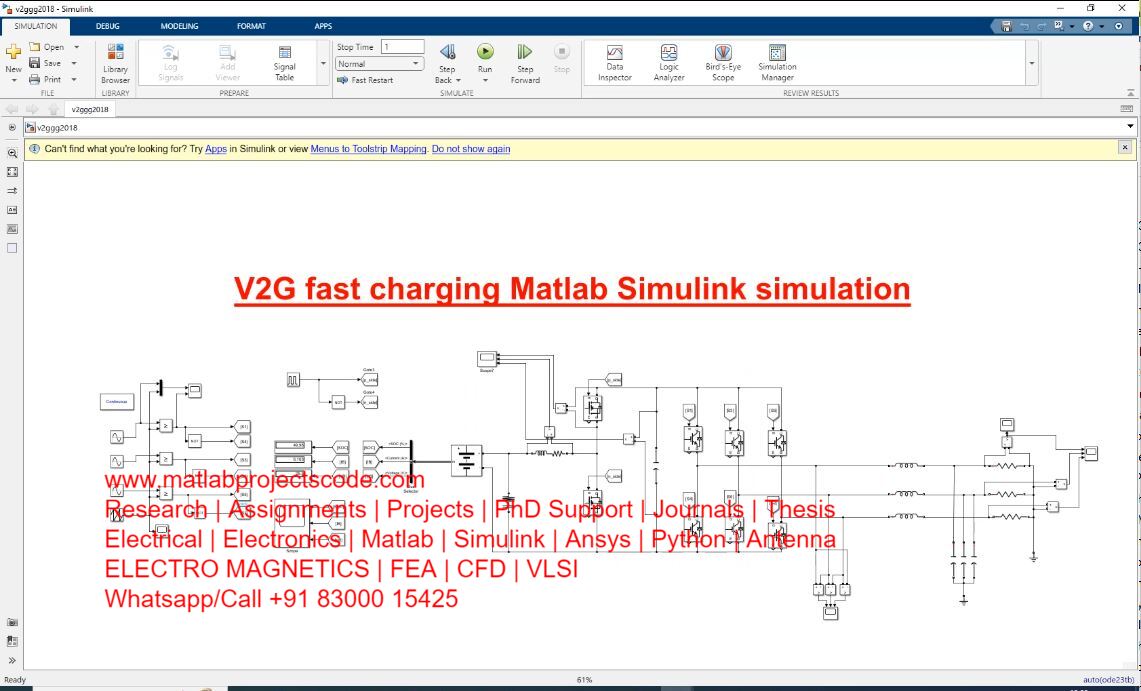Viewport: 1141px width, 691px height.
Task: Expand the Prepare gallery dropdown
Action: (323, 63)
